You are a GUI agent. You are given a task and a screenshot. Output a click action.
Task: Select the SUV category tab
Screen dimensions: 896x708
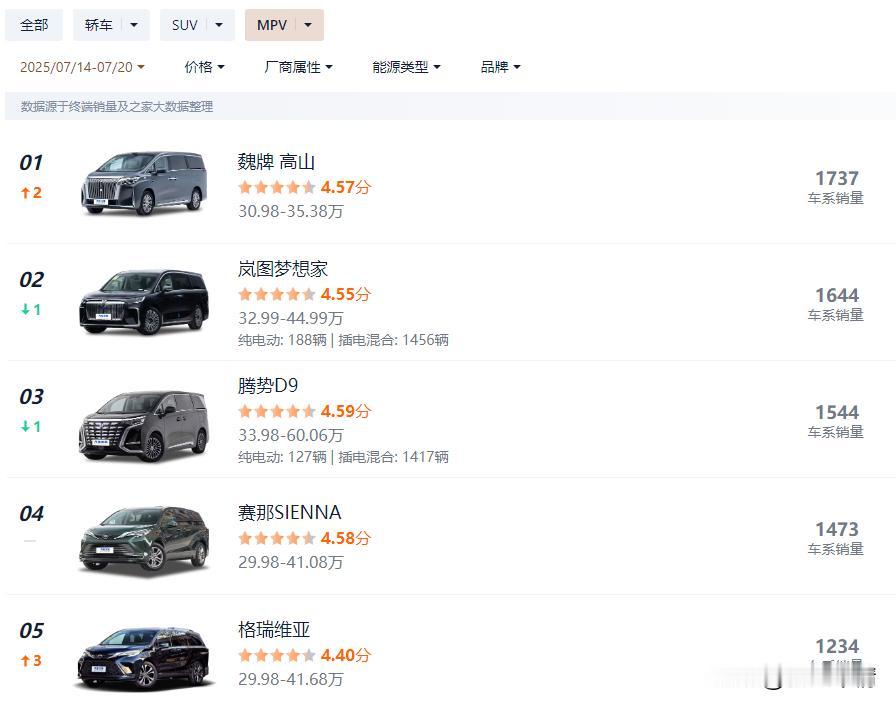coord(185,25)
